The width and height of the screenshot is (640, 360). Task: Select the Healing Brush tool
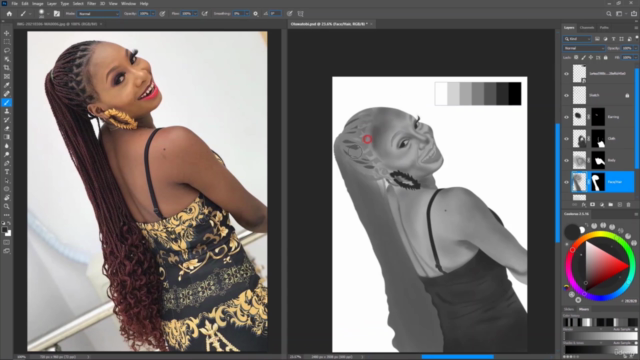click(x=7, y=94)
